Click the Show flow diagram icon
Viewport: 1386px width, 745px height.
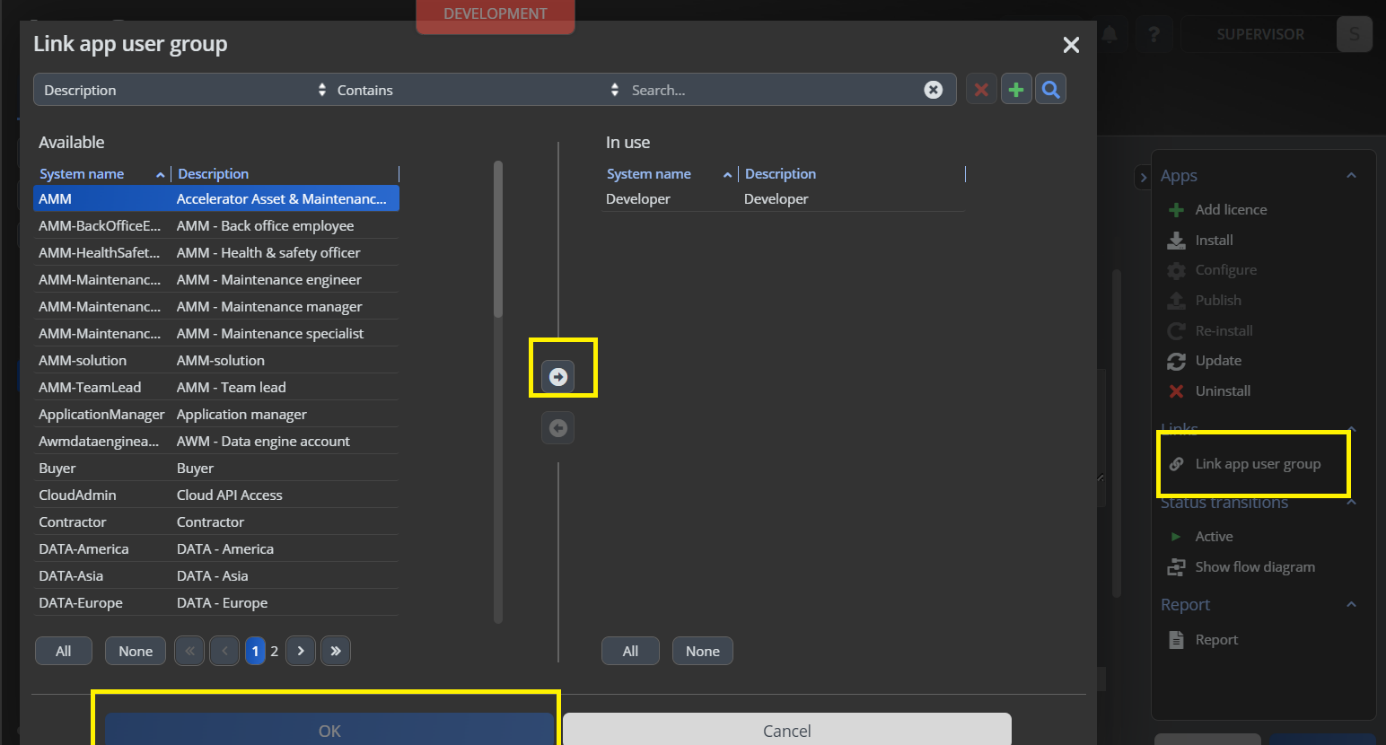click(1176, 567)
